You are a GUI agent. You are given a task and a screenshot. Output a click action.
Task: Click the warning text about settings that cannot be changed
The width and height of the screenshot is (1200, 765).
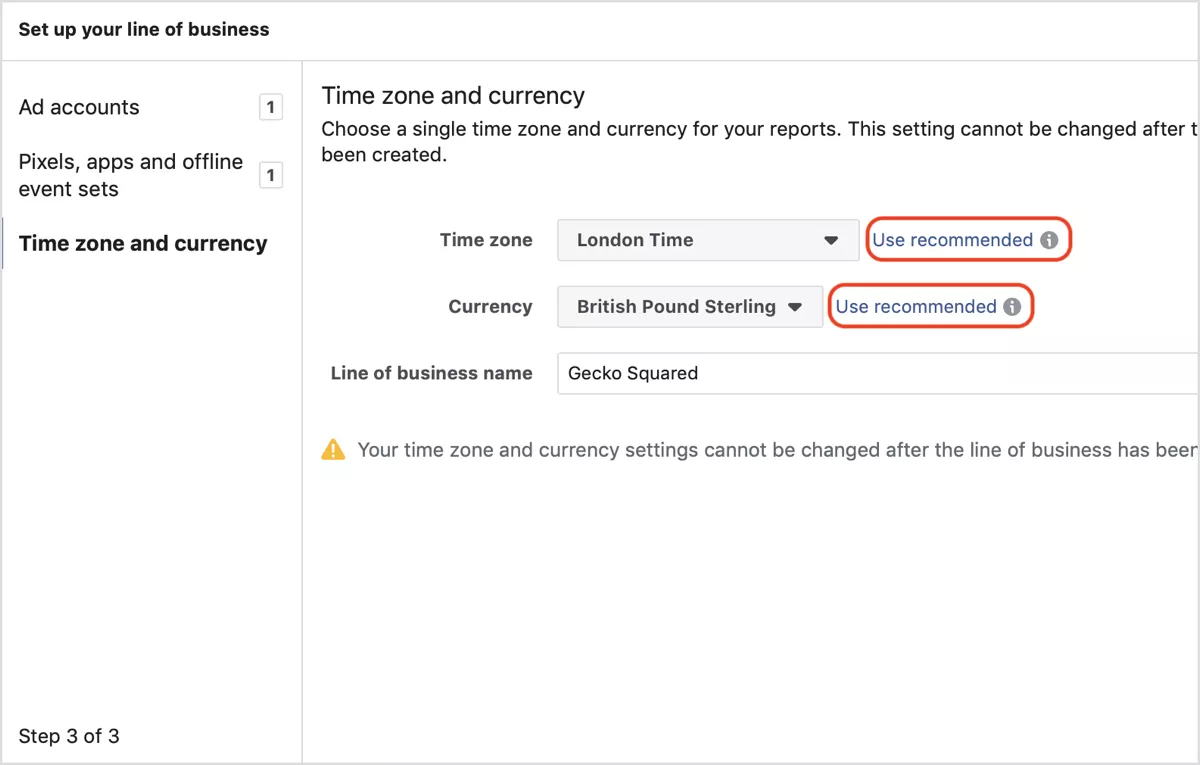click(x=778, y=450)
